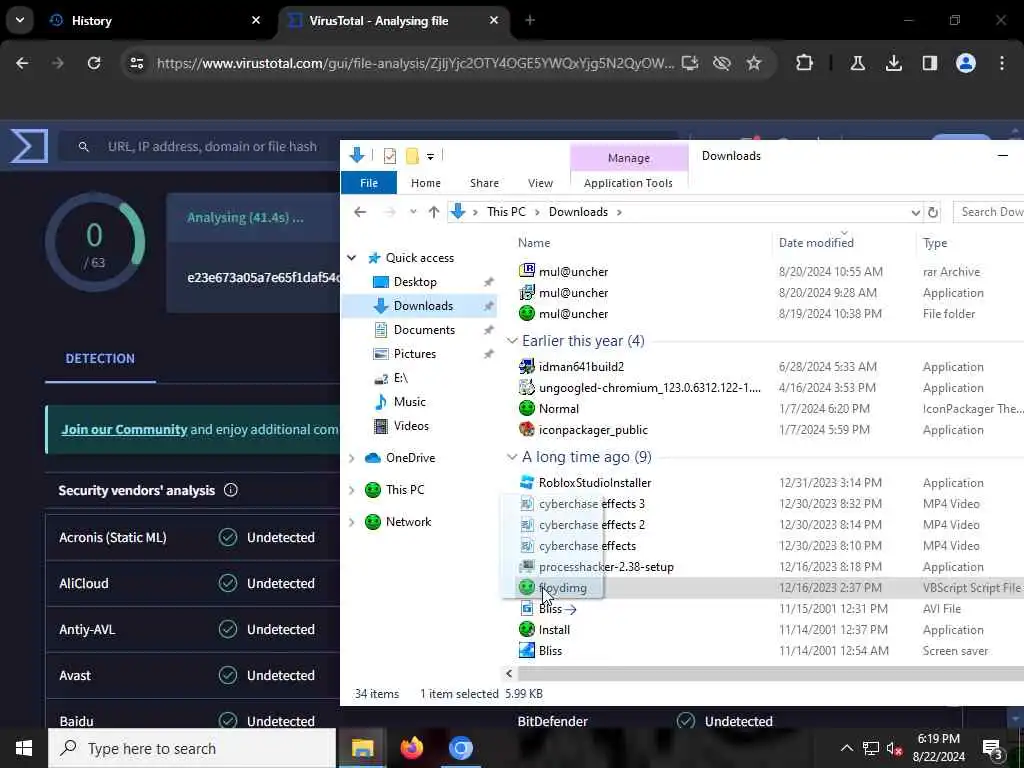Bookmark this page with the star icon

pos(754,63)
